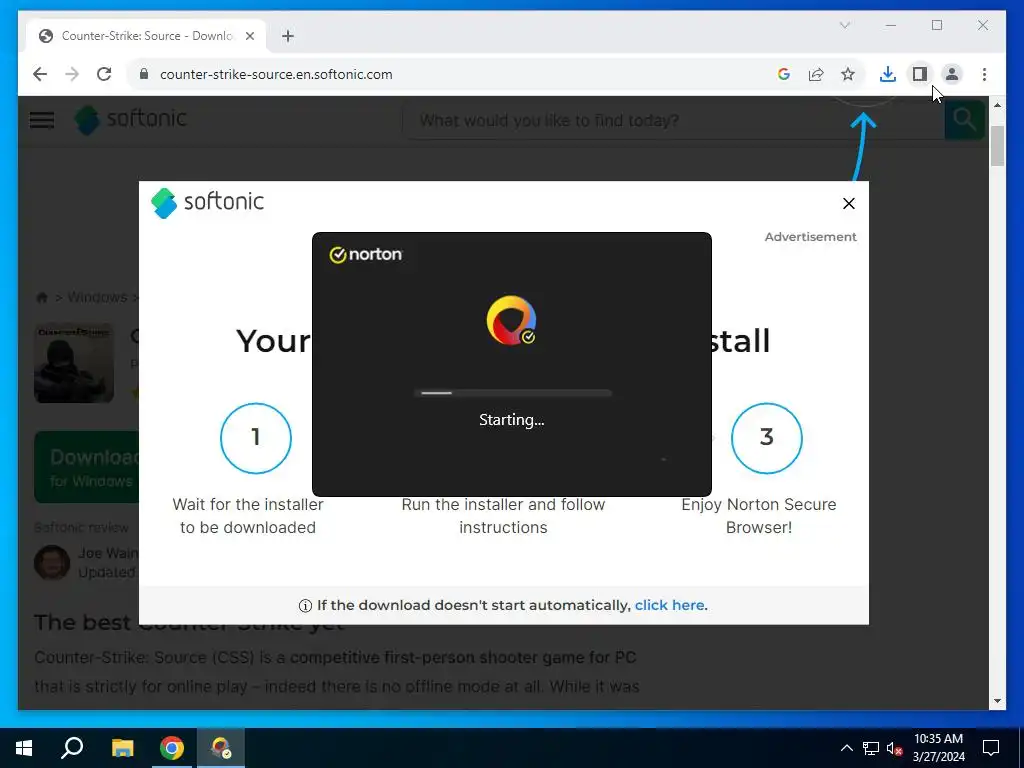1024x768 pixels.
Task: Click the 'What would you like to find' search field
Action: (673, 120)
